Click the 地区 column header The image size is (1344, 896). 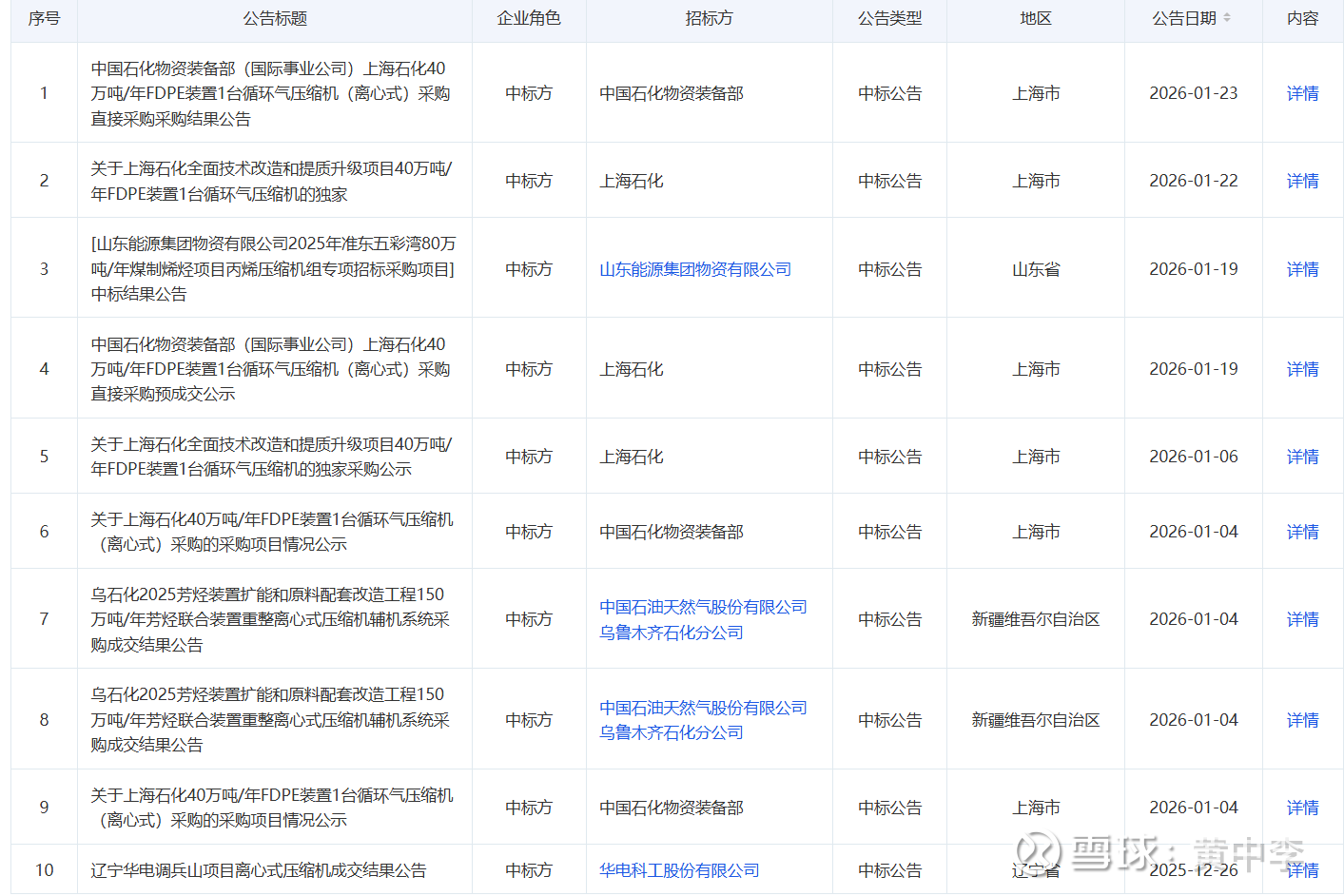click(x=1036, y=18)
